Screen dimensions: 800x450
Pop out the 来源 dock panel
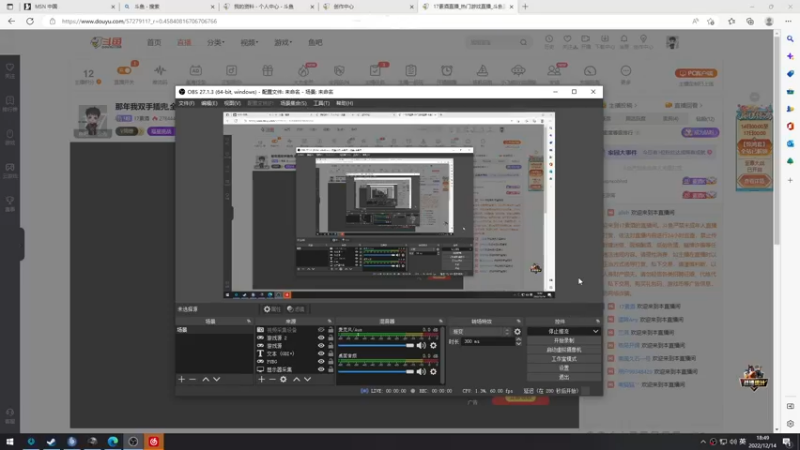pyautogui.click(x=329, y=321)
